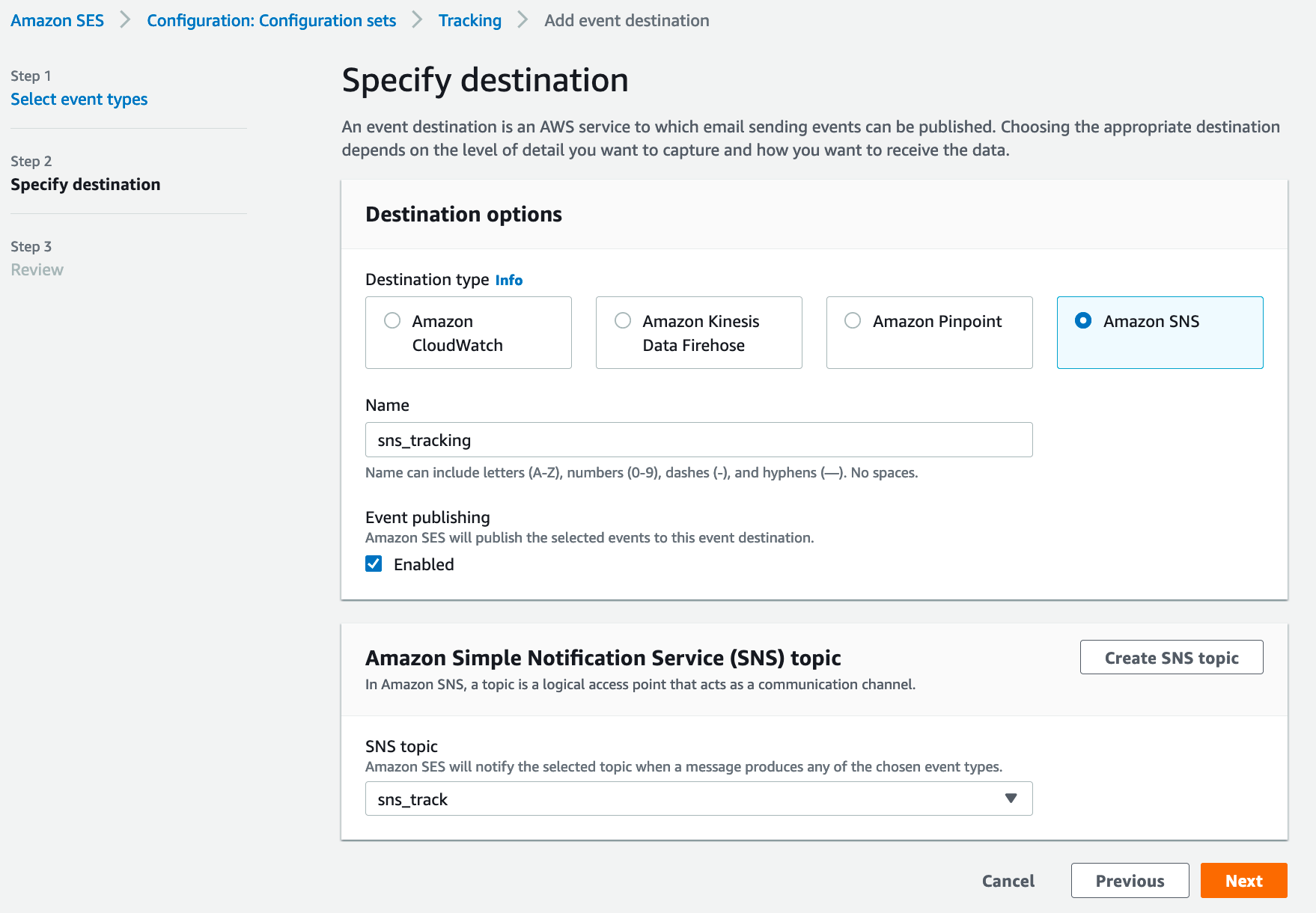Image resolution: width=1316 pixels, height=913 pixels.
Task: Click the Step 2 Specify destination label
Action: (85, 184)
